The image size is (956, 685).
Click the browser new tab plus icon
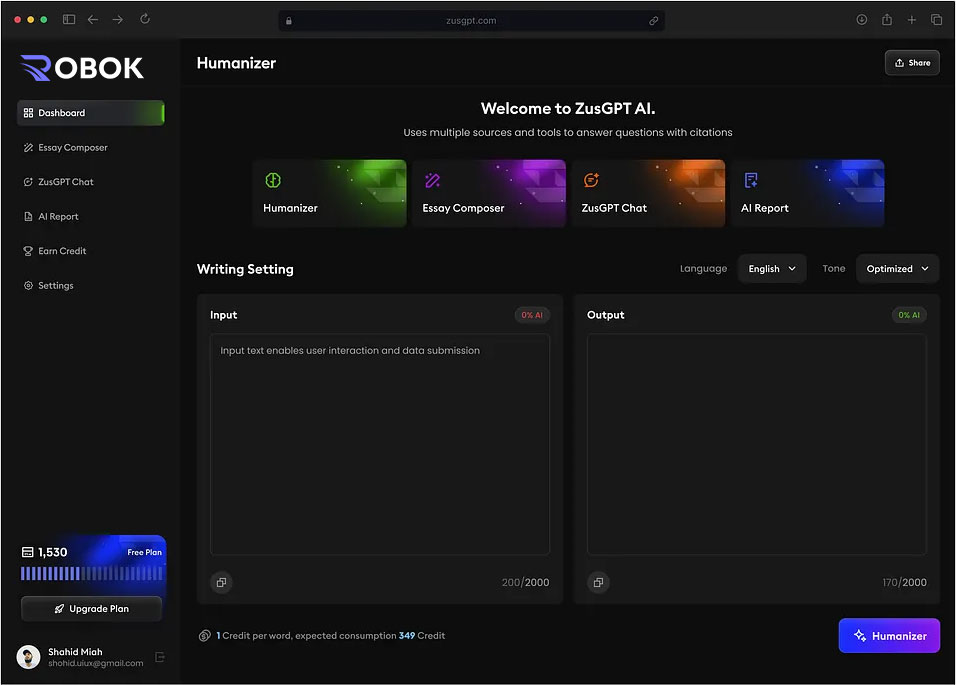click(x=911, y=19)
